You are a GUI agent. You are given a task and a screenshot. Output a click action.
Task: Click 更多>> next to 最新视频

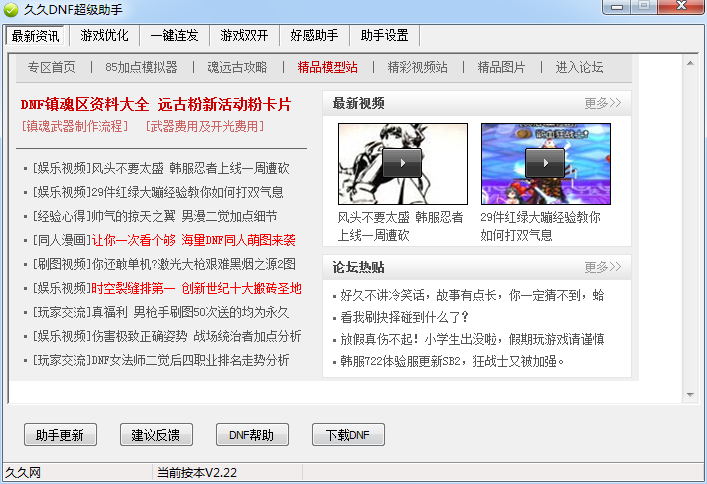pyautogui.click(x=603, y=103)
